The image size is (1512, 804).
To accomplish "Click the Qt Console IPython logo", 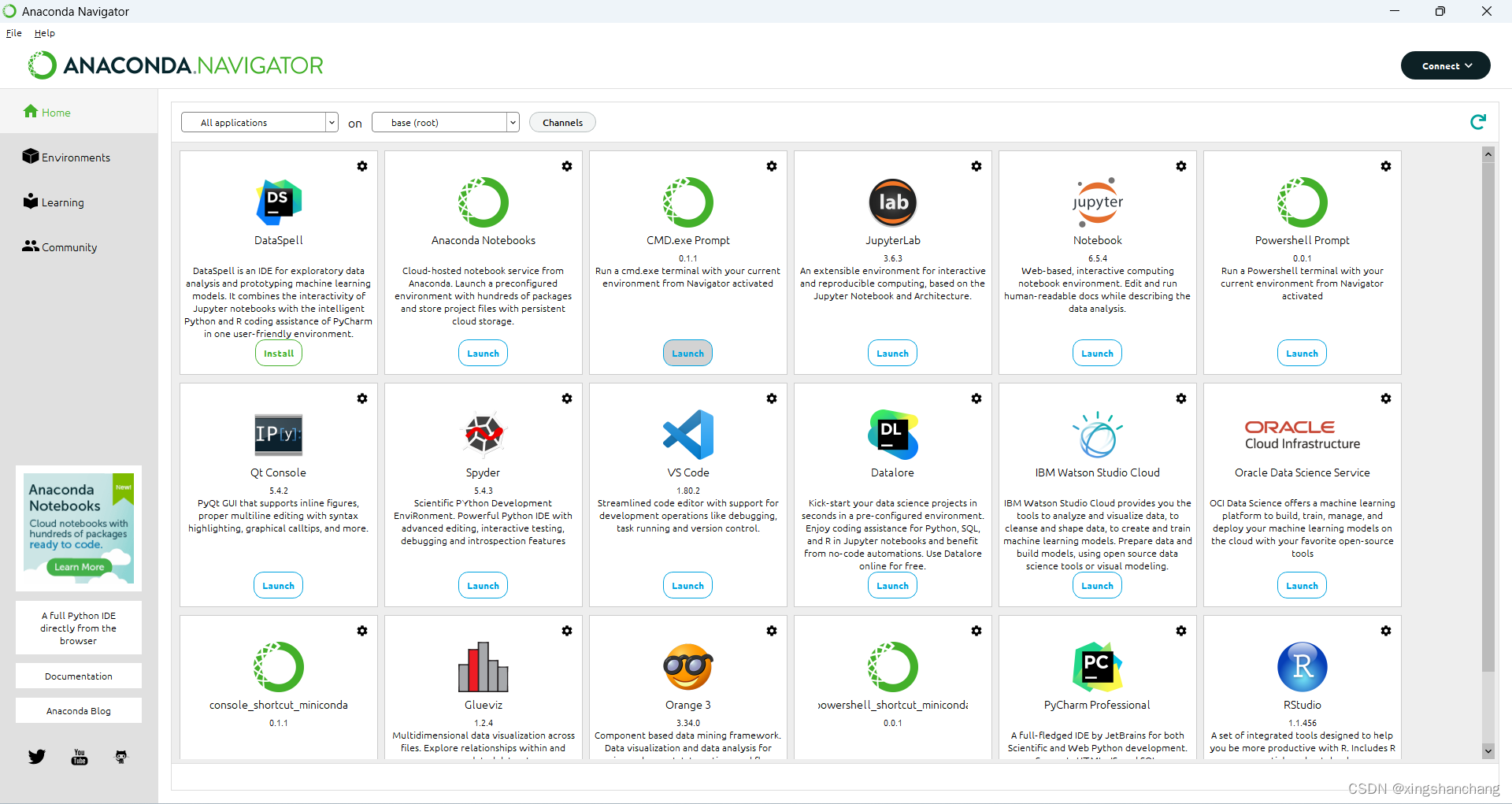I will coord(279,435).
